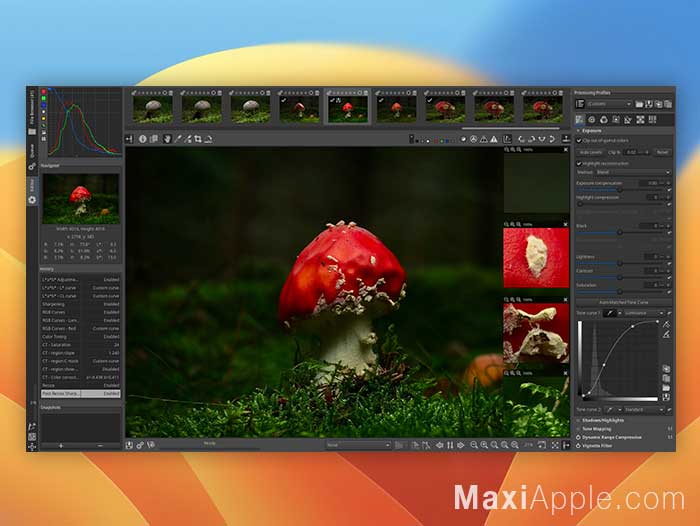Open the Metadata tab icon
700x526 pixels.
[652, 120]
